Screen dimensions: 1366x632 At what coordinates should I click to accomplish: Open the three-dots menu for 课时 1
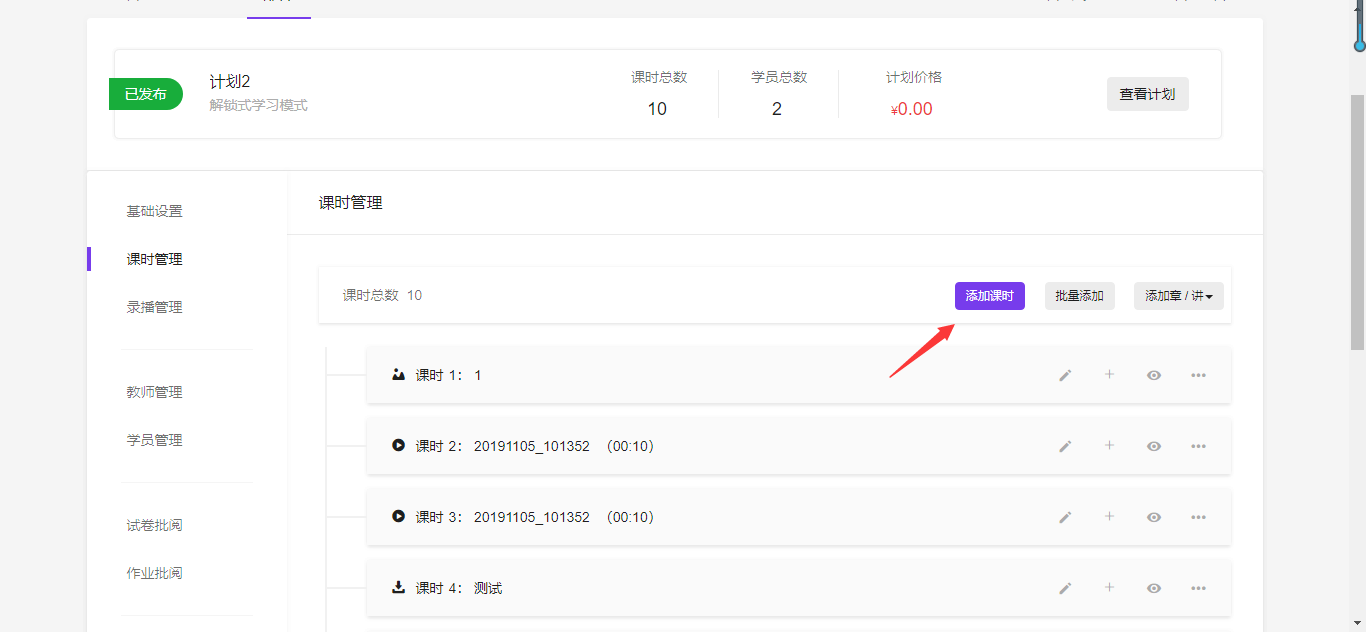[1198, 375]
